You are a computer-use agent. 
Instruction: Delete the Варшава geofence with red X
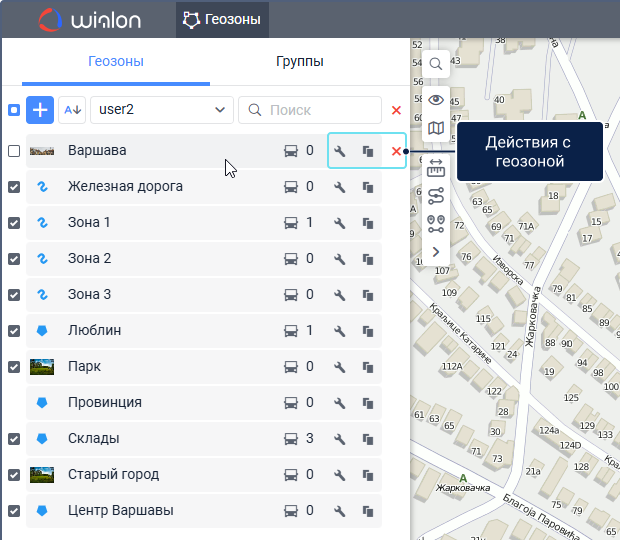point(396,151)
